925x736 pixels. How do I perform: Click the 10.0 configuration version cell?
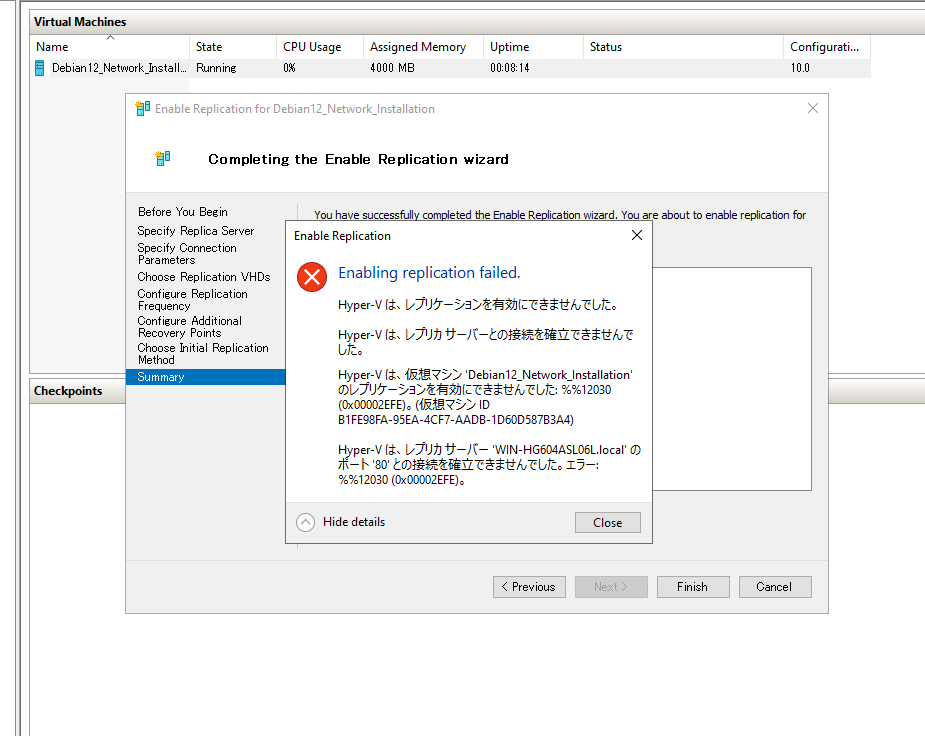click(x=800, y=68)
